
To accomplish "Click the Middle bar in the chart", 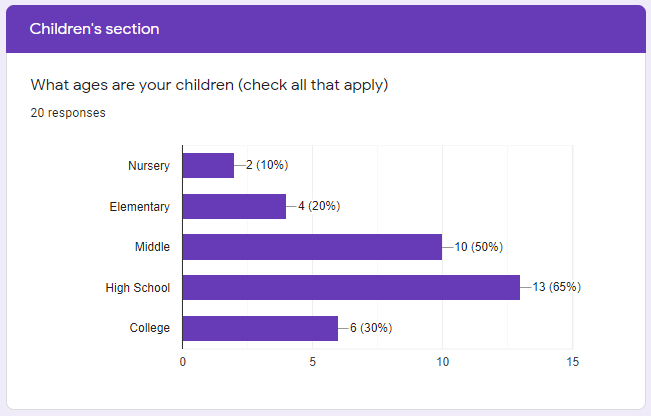I will point(312,247).
